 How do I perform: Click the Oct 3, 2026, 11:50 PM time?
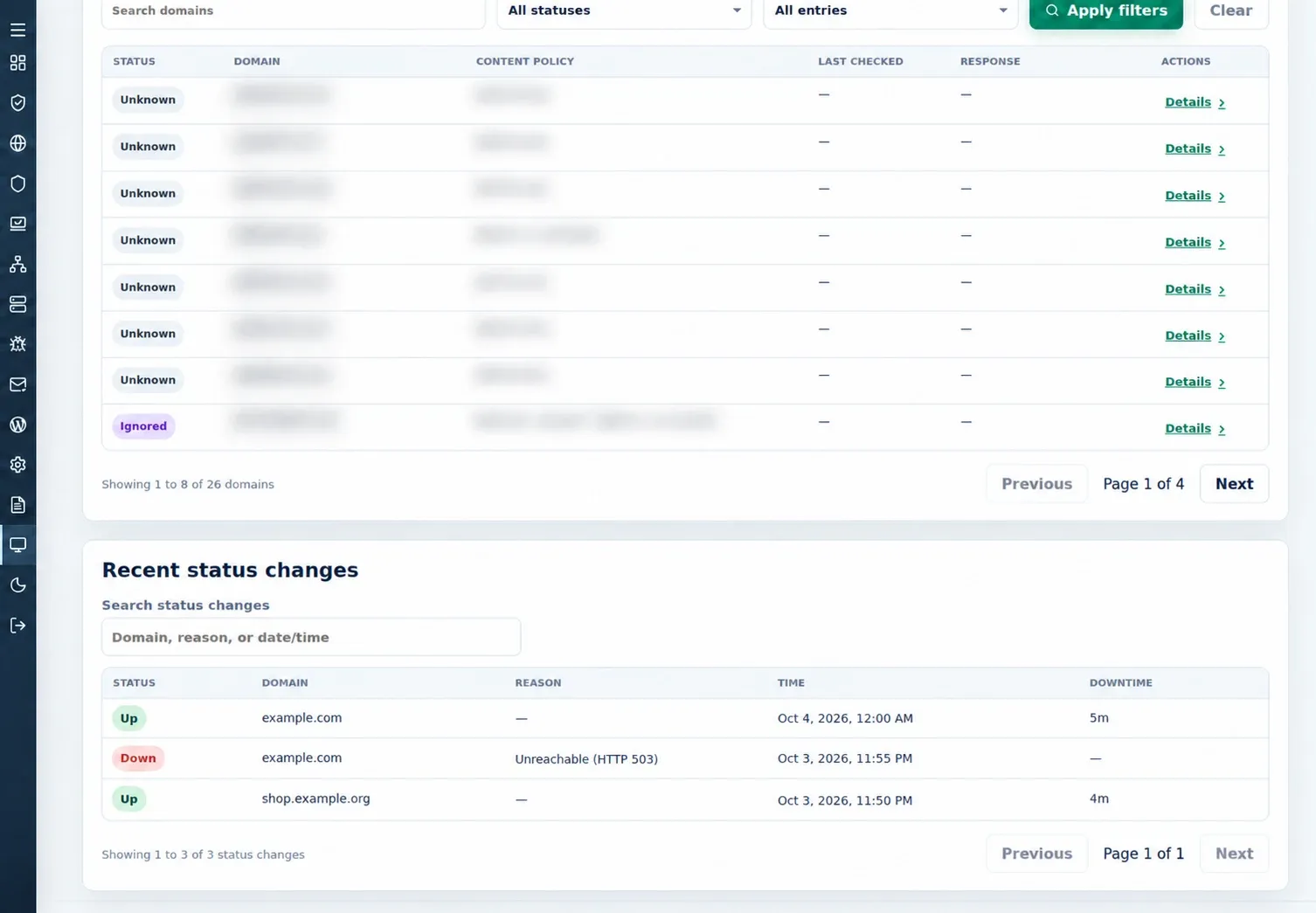[845, 800]
